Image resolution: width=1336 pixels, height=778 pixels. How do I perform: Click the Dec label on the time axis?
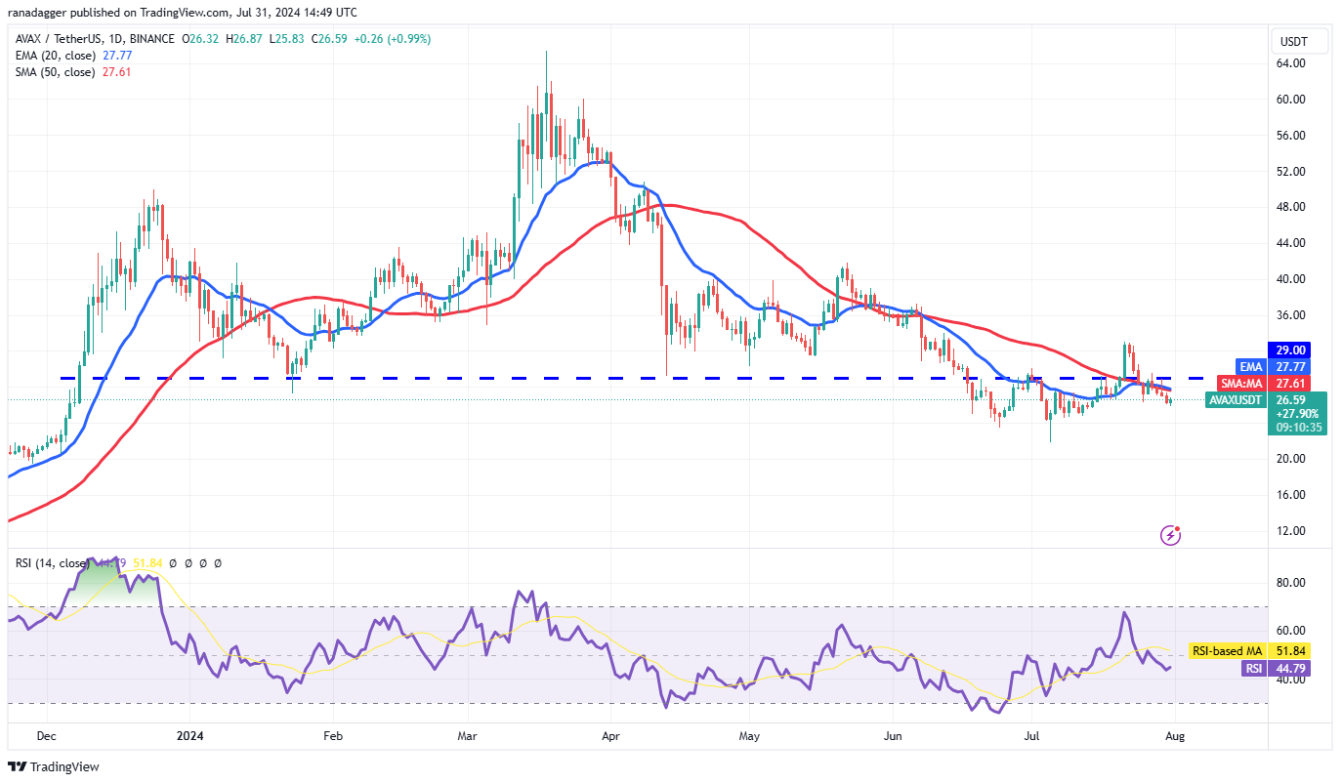click(47, 735)
